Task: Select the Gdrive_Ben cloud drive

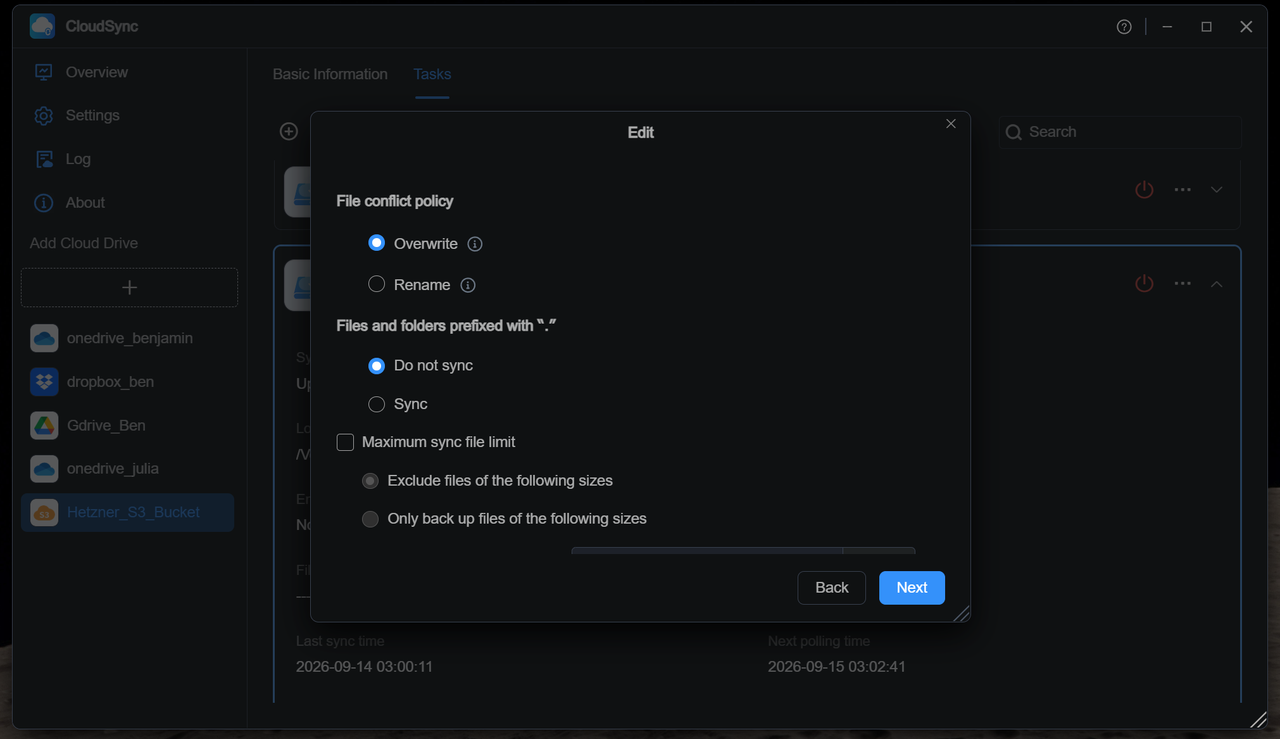Action: pos(128,425)
